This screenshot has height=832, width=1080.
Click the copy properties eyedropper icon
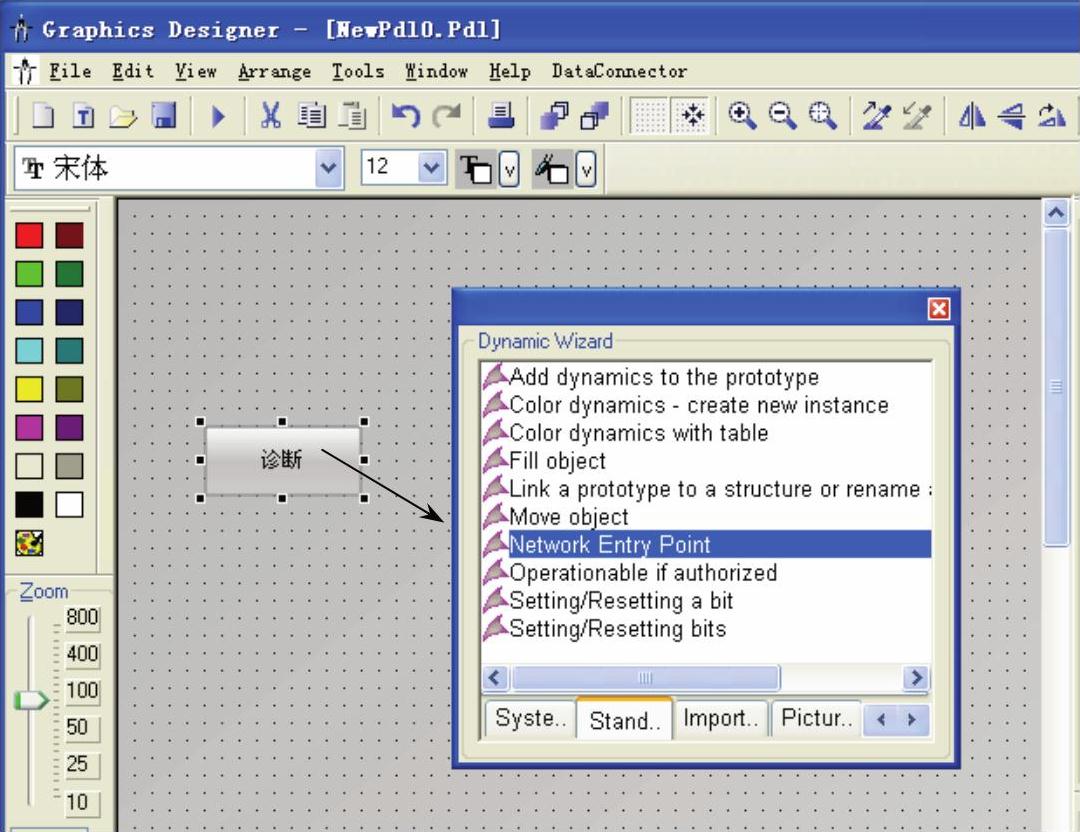coord(877,116)
